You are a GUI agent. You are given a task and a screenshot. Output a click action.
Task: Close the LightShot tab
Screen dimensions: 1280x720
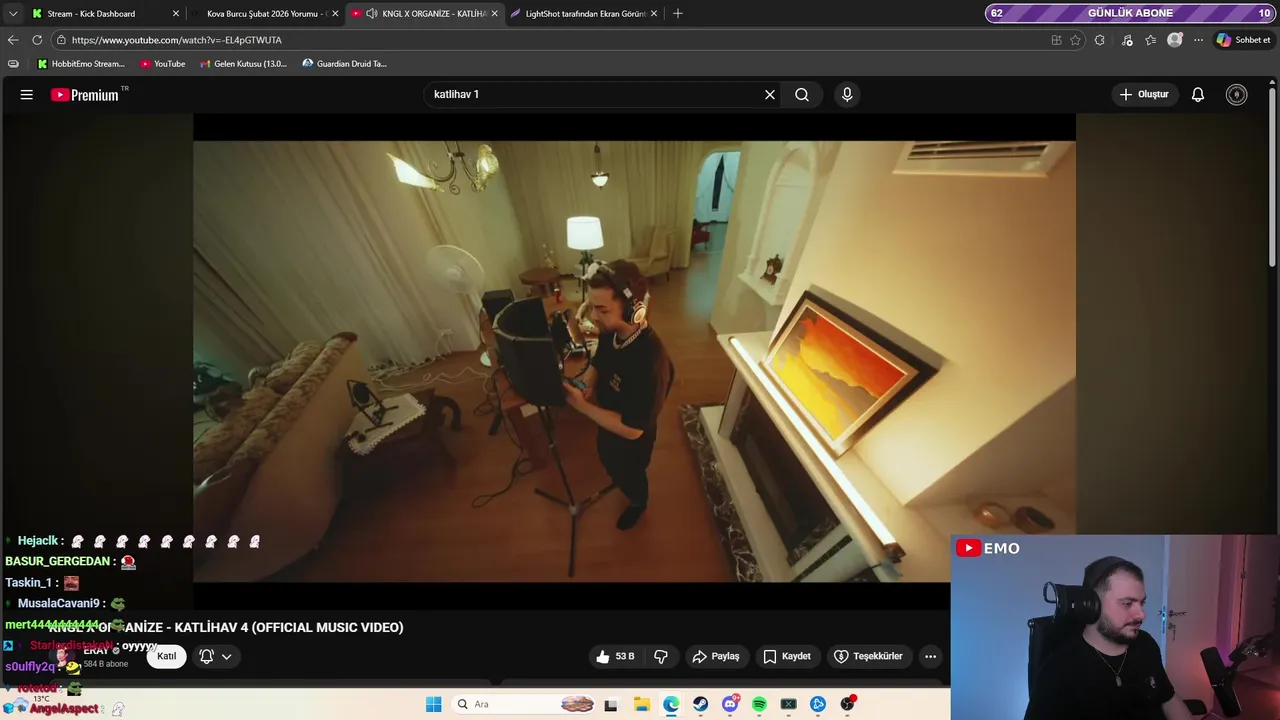pyautogui.click(x=654, y=13)
